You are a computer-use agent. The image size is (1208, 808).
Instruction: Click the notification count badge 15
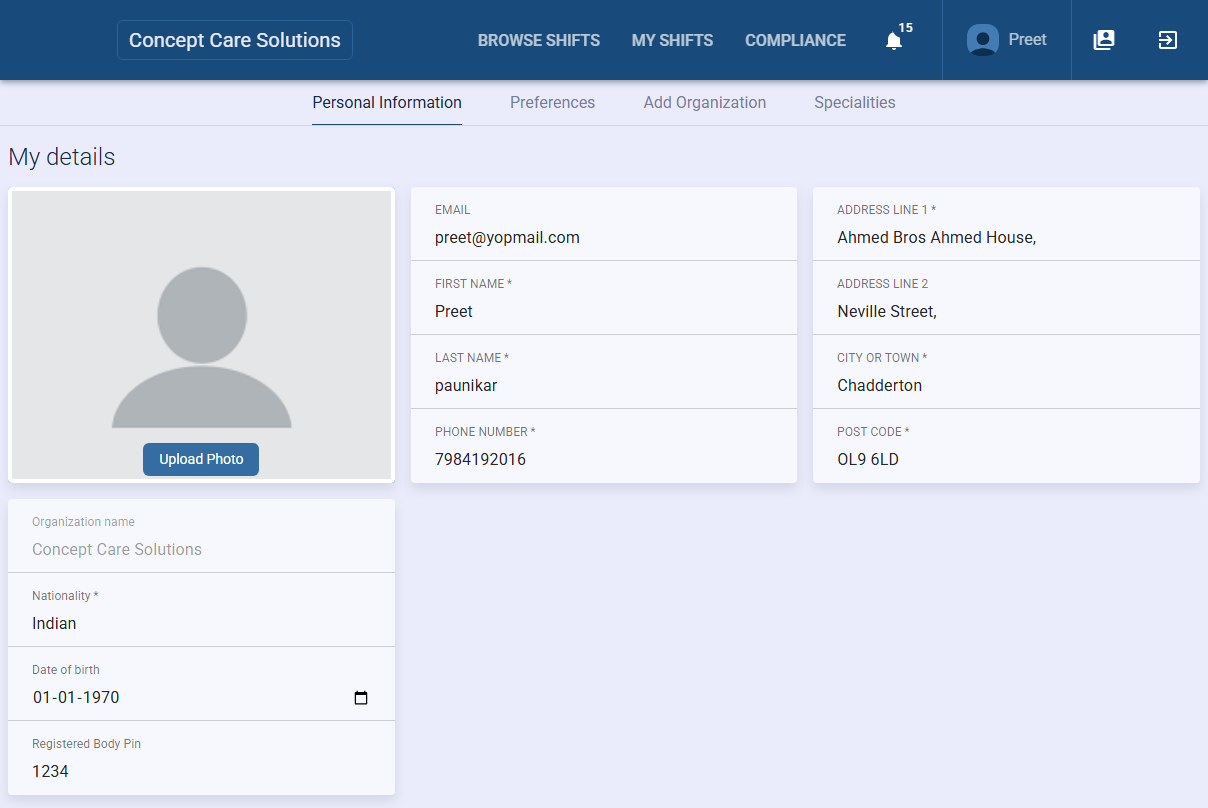[x=906, y=28]
